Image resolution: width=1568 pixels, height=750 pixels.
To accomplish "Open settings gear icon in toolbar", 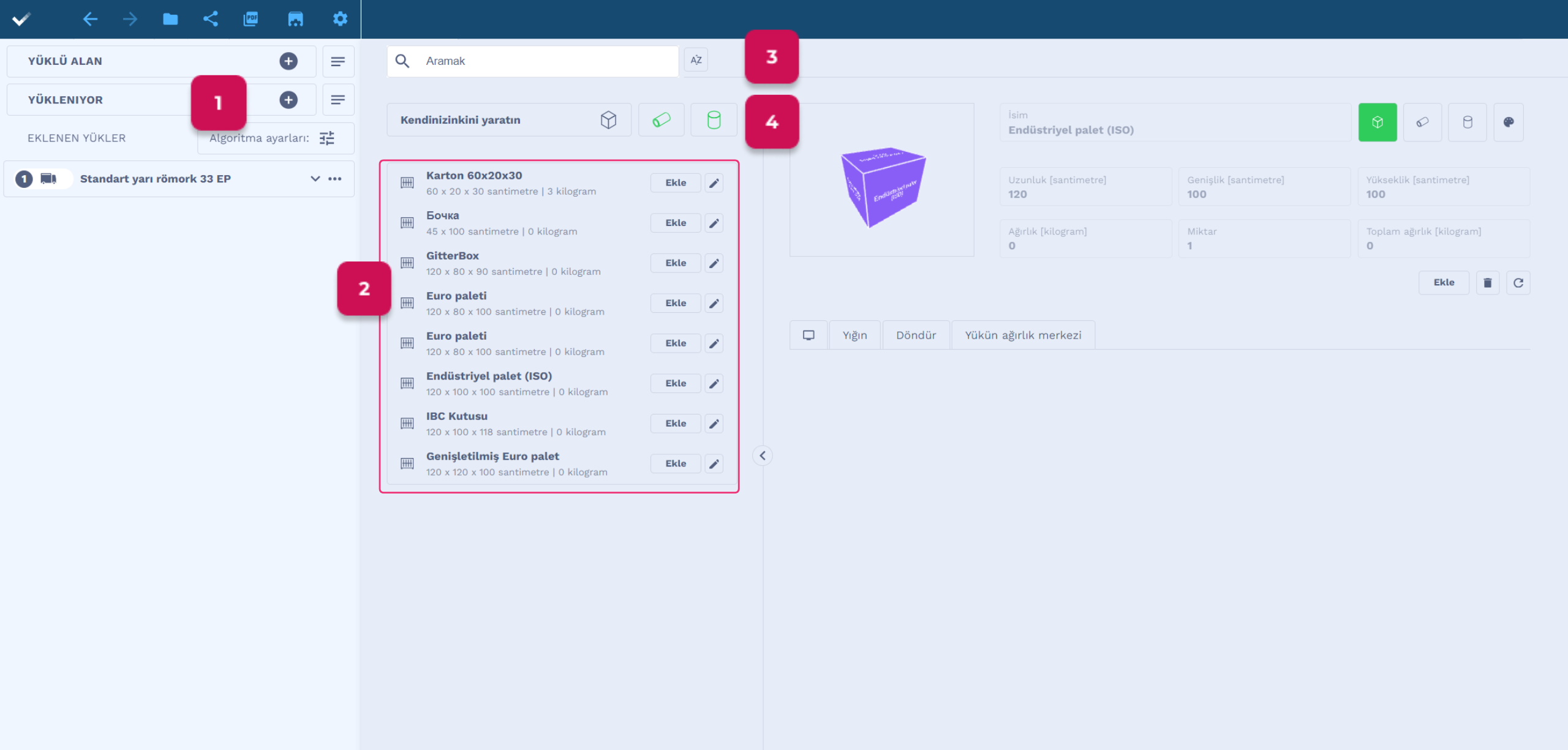I will click(340, 19).
